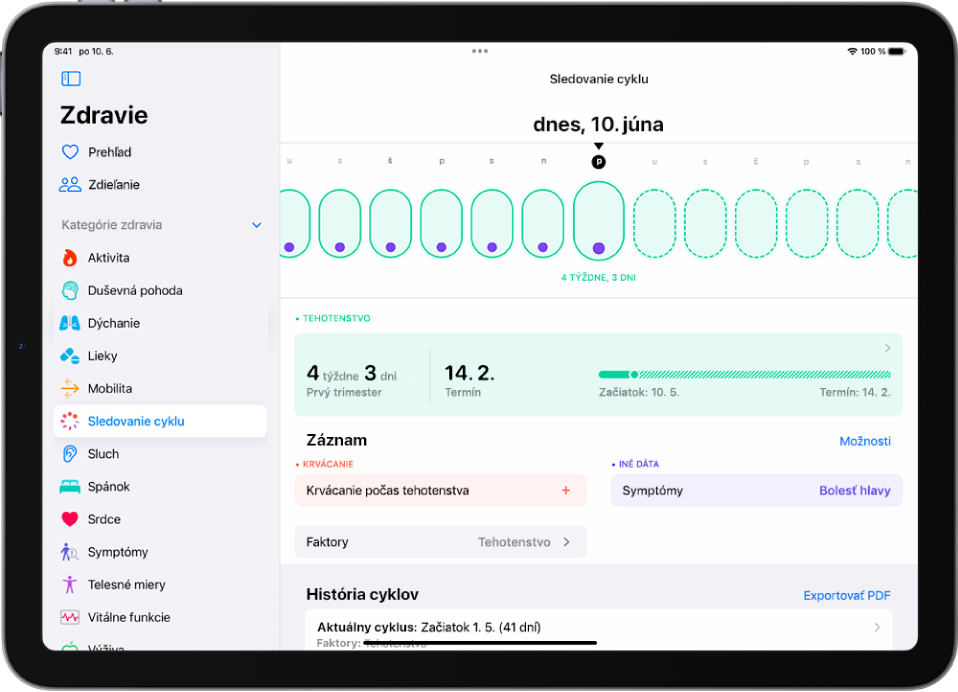Select today's P day marker
Screen dimensions: 958x692
pyautogui.click(x=599, y=162)
